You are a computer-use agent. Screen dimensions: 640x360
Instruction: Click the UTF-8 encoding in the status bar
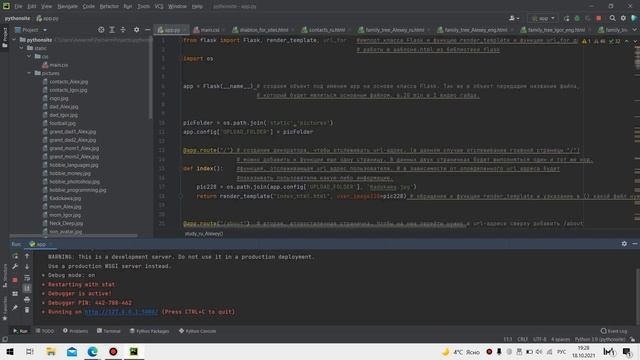tap(539, 339)
